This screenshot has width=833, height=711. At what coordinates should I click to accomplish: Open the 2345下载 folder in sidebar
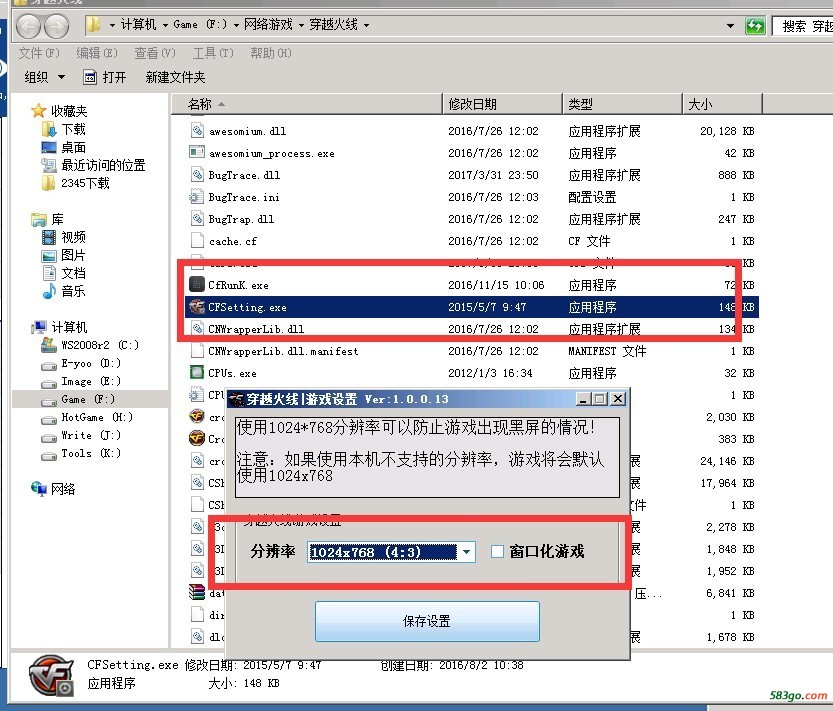point(85,183)
